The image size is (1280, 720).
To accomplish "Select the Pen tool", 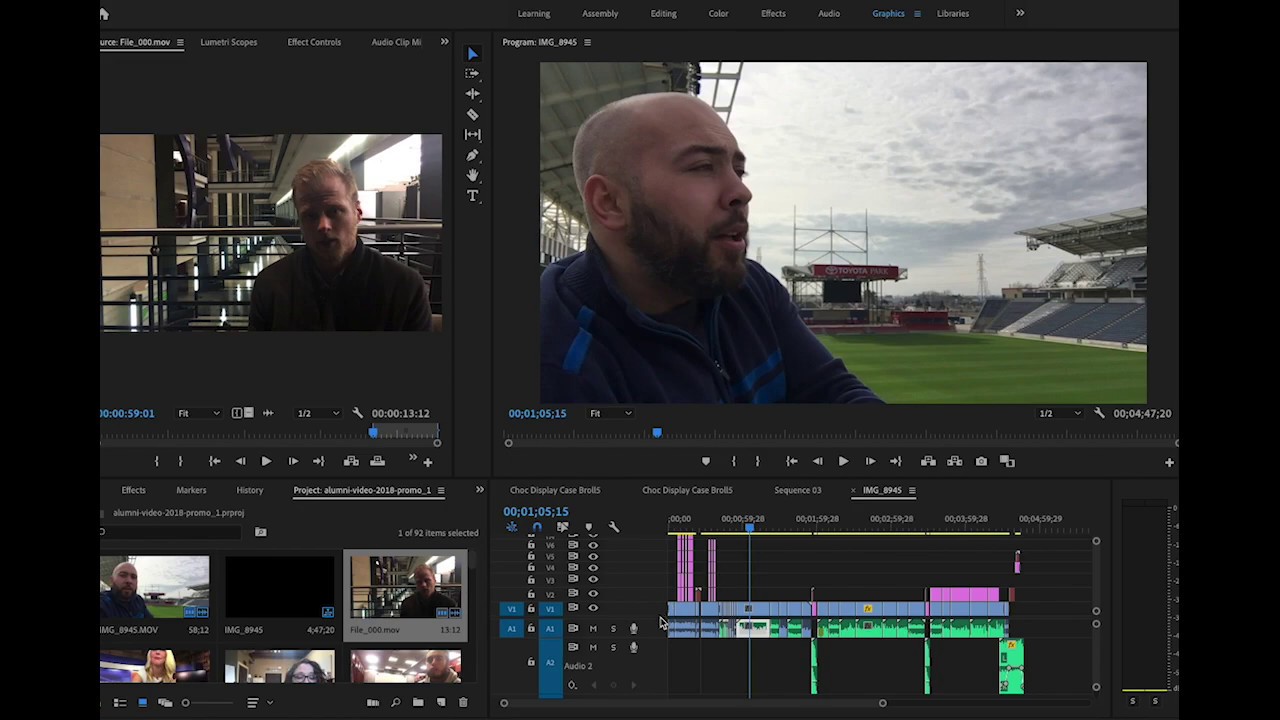I will (x=473, y=155).
